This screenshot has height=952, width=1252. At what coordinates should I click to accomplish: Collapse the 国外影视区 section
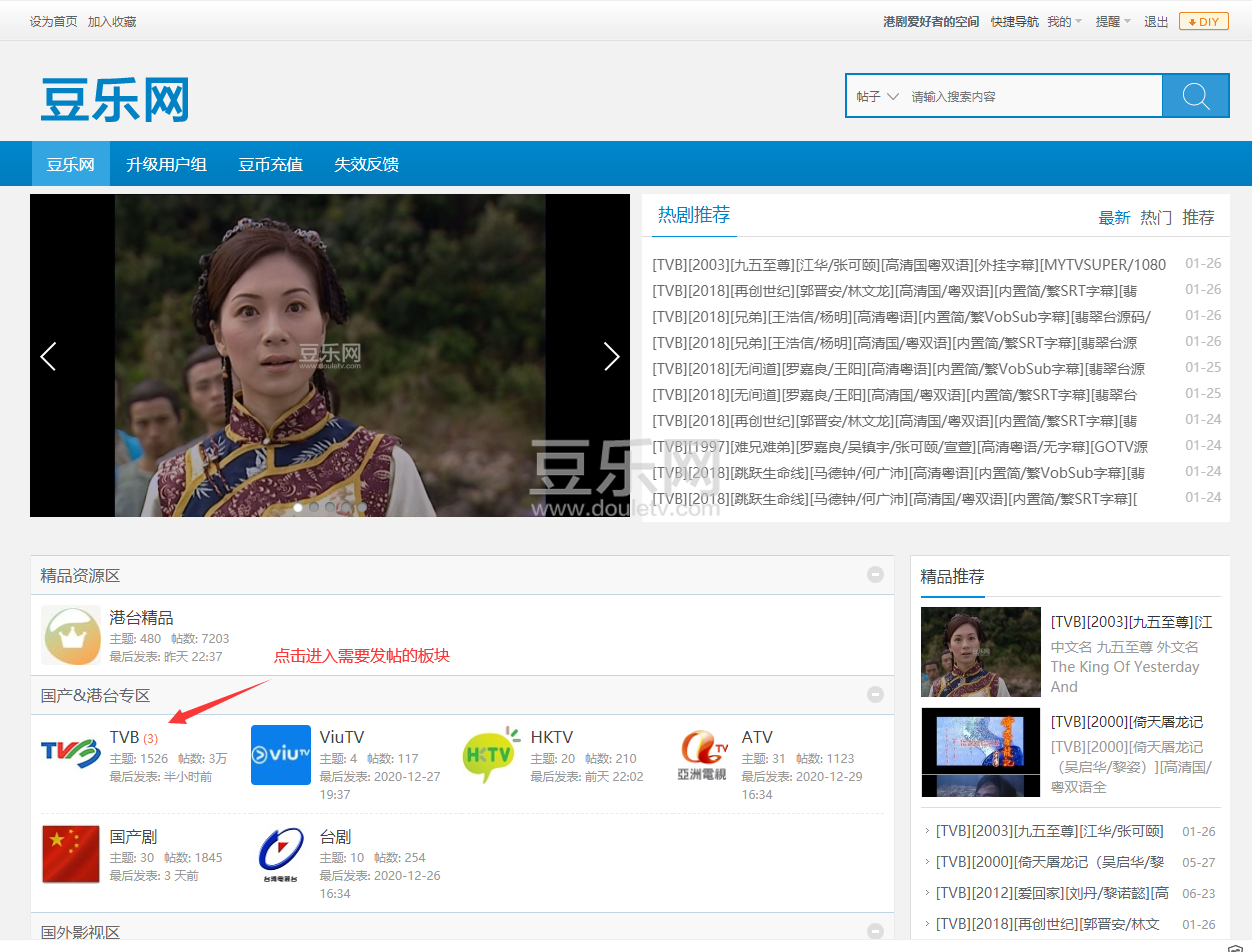point(875,932)
